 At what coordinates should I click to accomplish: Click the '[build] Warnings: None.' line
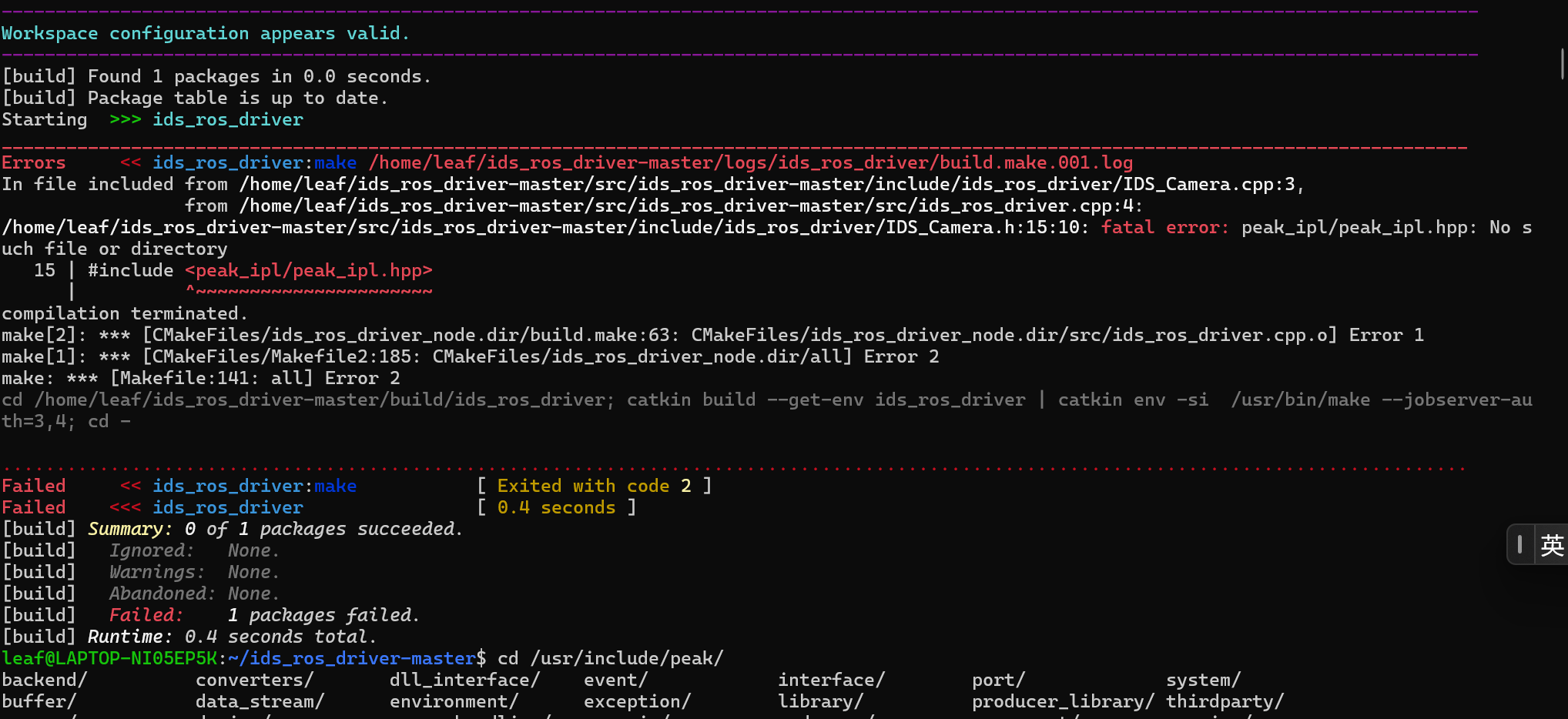141,573
